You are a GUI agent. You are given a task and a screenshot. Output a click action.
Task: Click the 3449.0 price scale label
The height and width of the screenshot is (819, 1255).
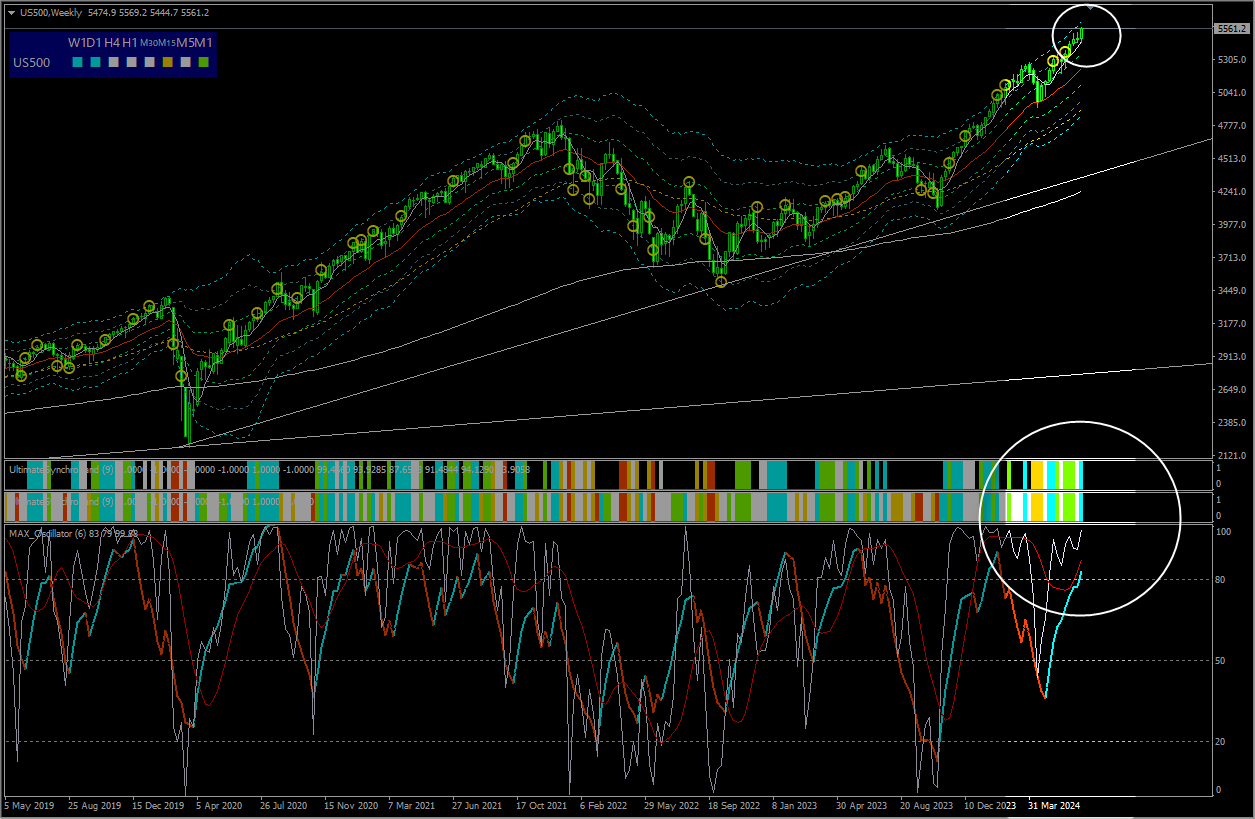(1230, 291)
